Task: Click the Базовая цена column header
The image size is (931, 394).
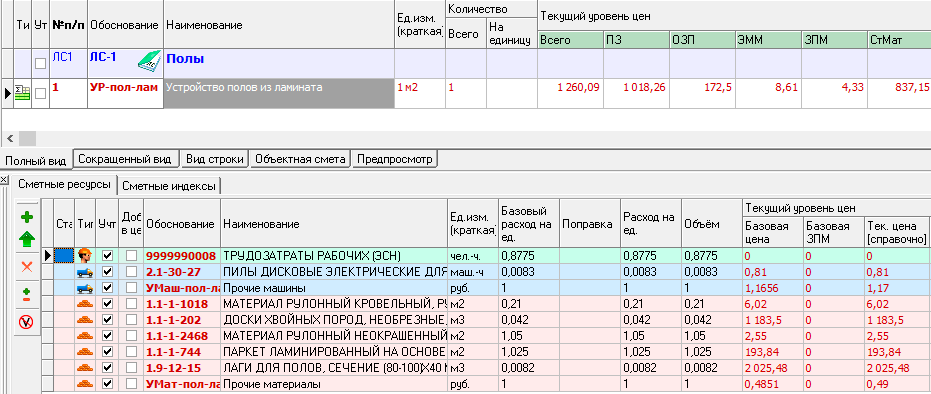Action: pyautogui.click(x=772, y=233)
